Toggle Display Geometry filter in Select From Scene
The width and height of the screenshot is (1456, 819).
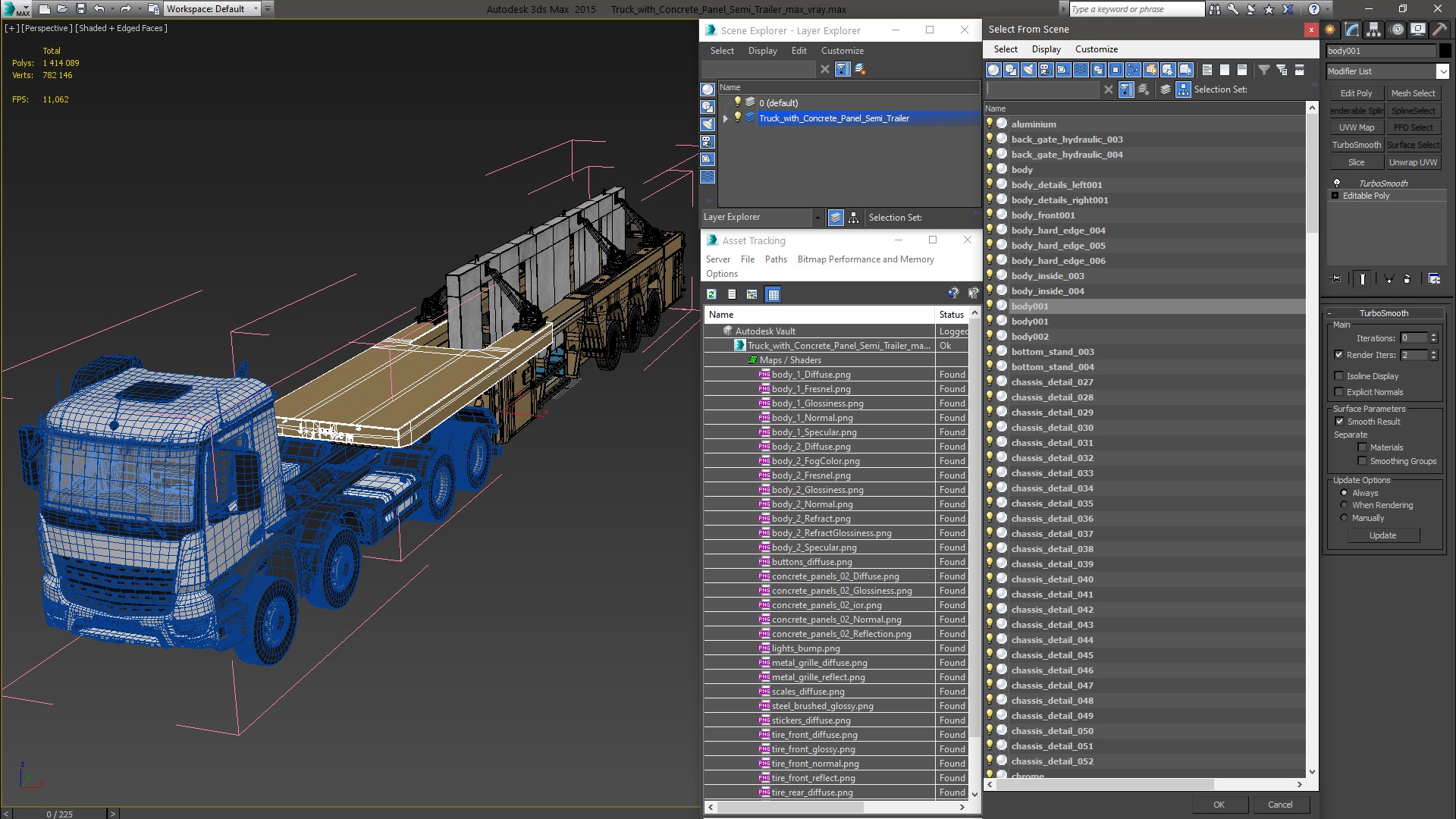pyautogui.click(x=993, y=70)
